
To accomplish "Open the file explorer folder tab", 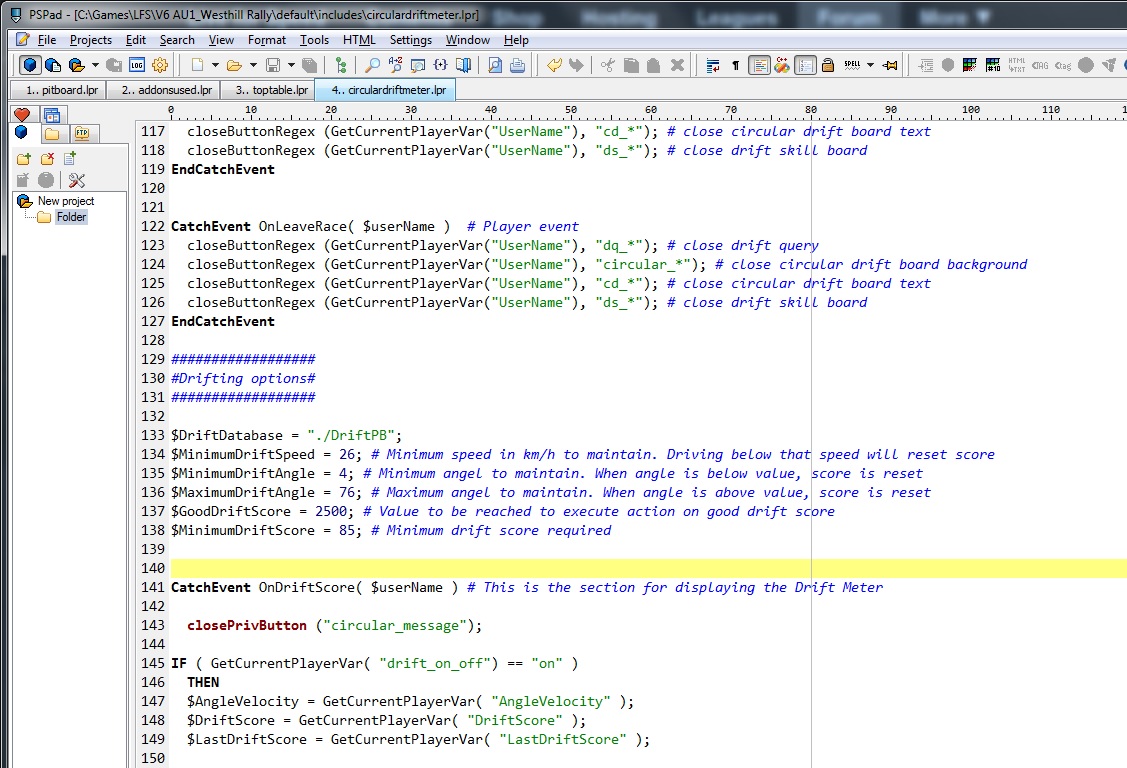I will [x=52, y=134].
